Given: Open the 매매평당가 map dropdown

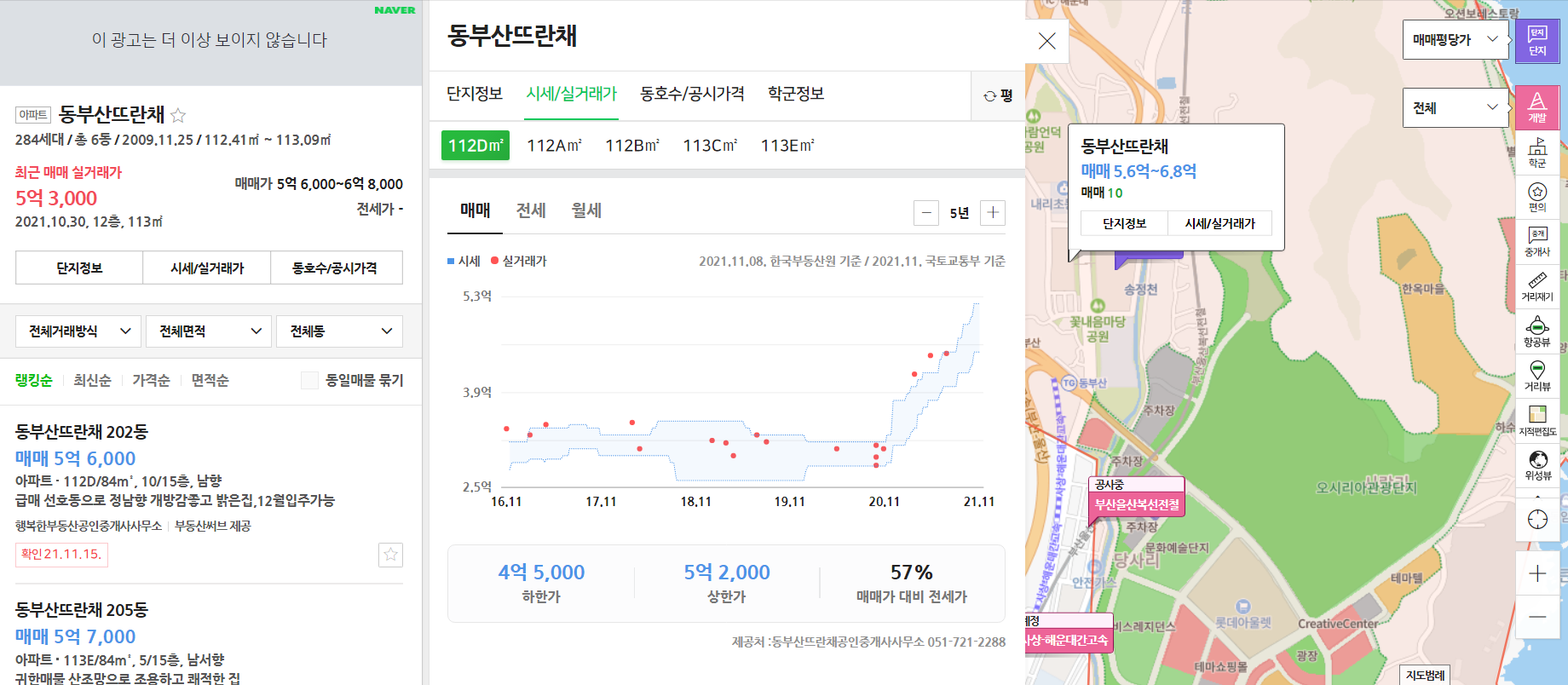Looking at the screenshot, I should pos(1456,39).
